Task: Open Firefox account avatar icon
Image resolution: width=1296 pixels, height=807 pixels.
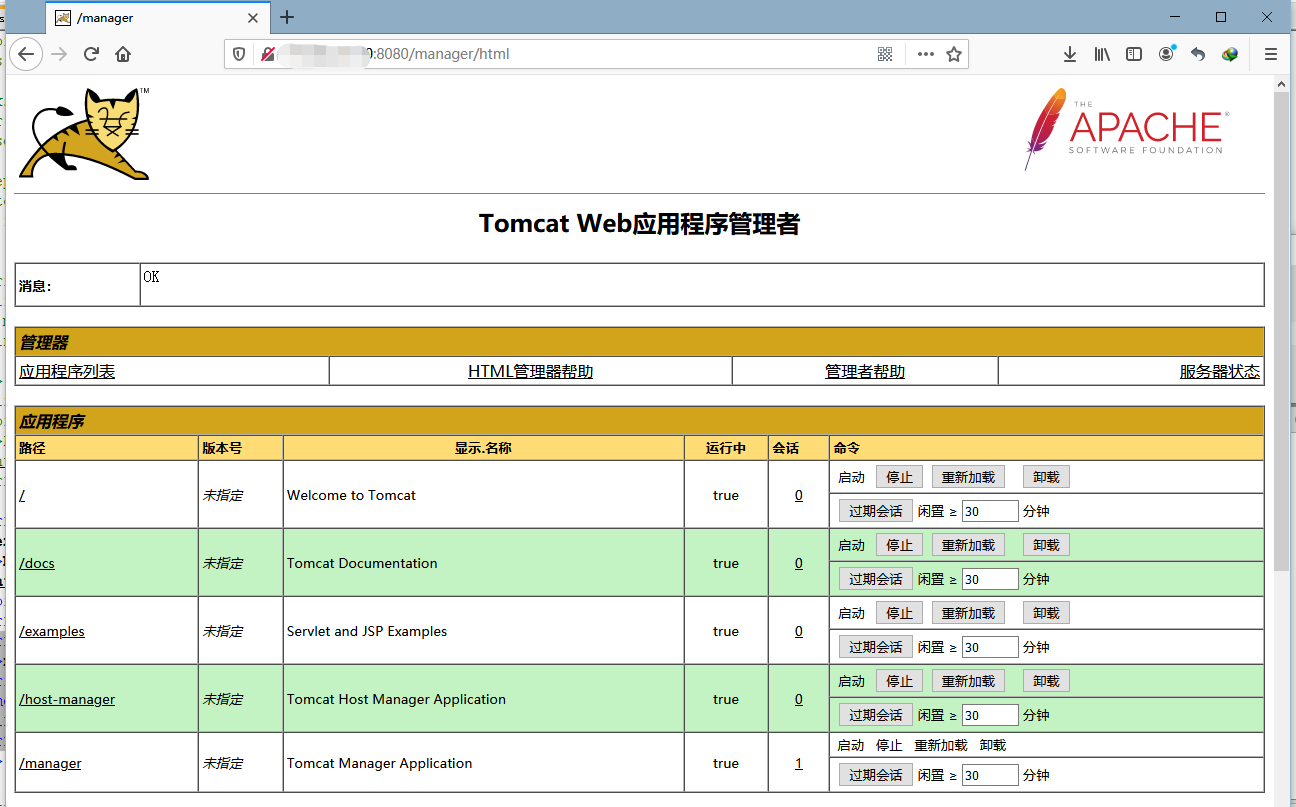Action: click(1166, 54)
